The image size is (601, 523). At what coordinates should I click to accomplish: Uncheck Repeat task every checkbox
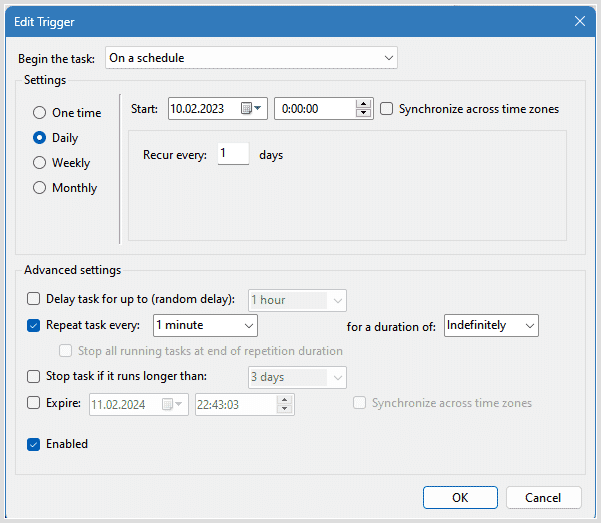(x=33, y=326)
